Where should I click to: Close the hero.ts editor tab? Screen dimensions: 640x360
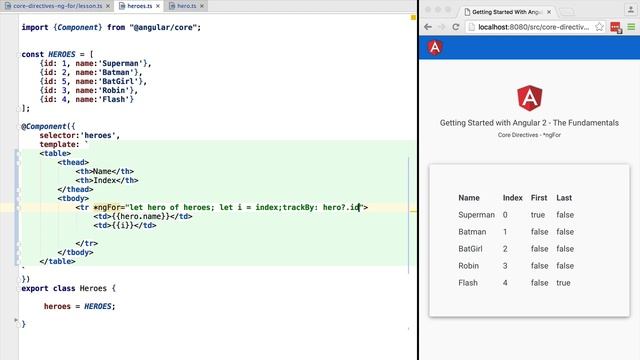point(202,6)
